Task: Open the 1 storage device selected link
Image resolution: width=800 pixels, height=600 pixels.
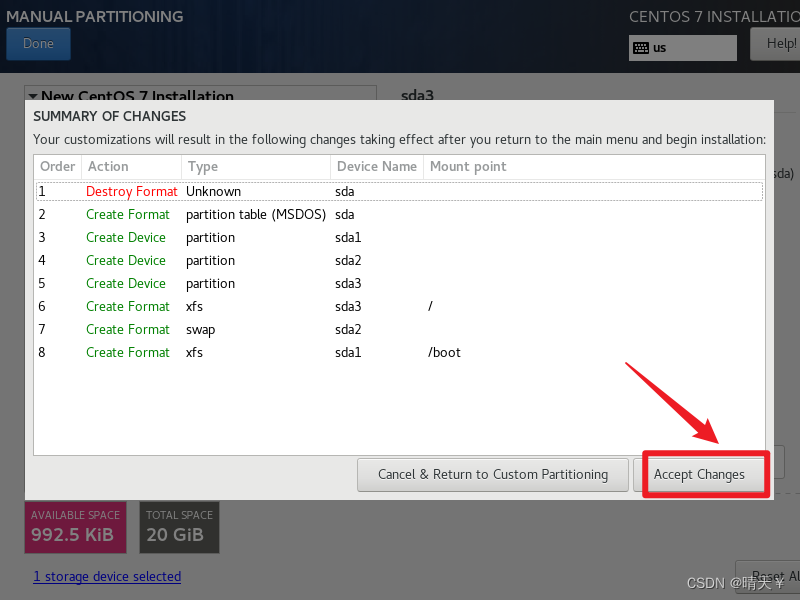Action: [x=107, y=577]
